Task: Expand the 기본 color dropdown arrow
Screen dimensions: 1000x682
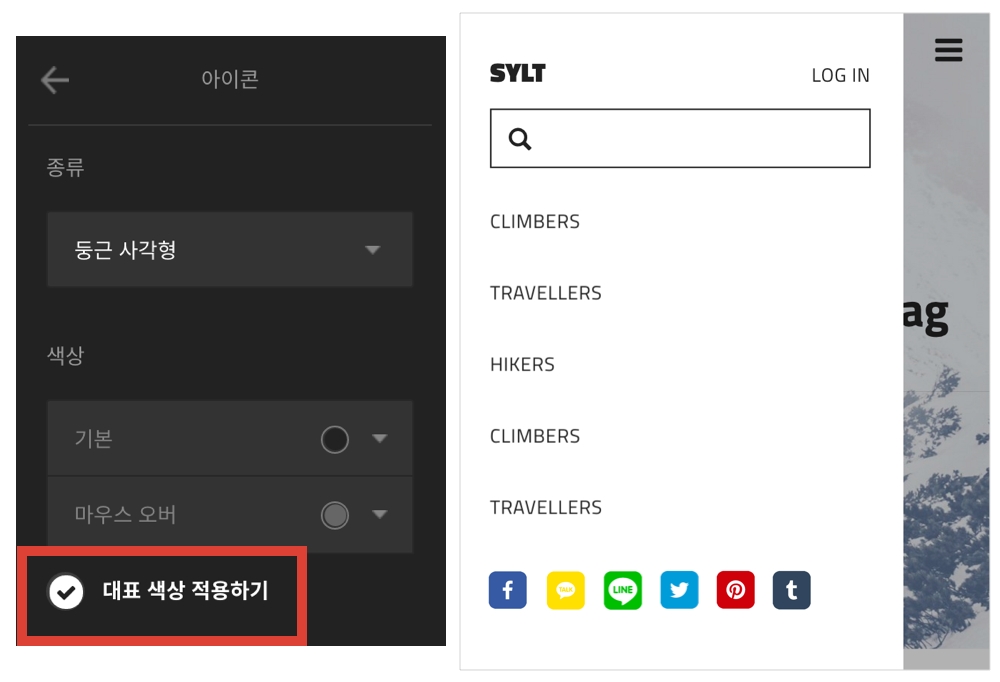Action: (x=379, y=438)
